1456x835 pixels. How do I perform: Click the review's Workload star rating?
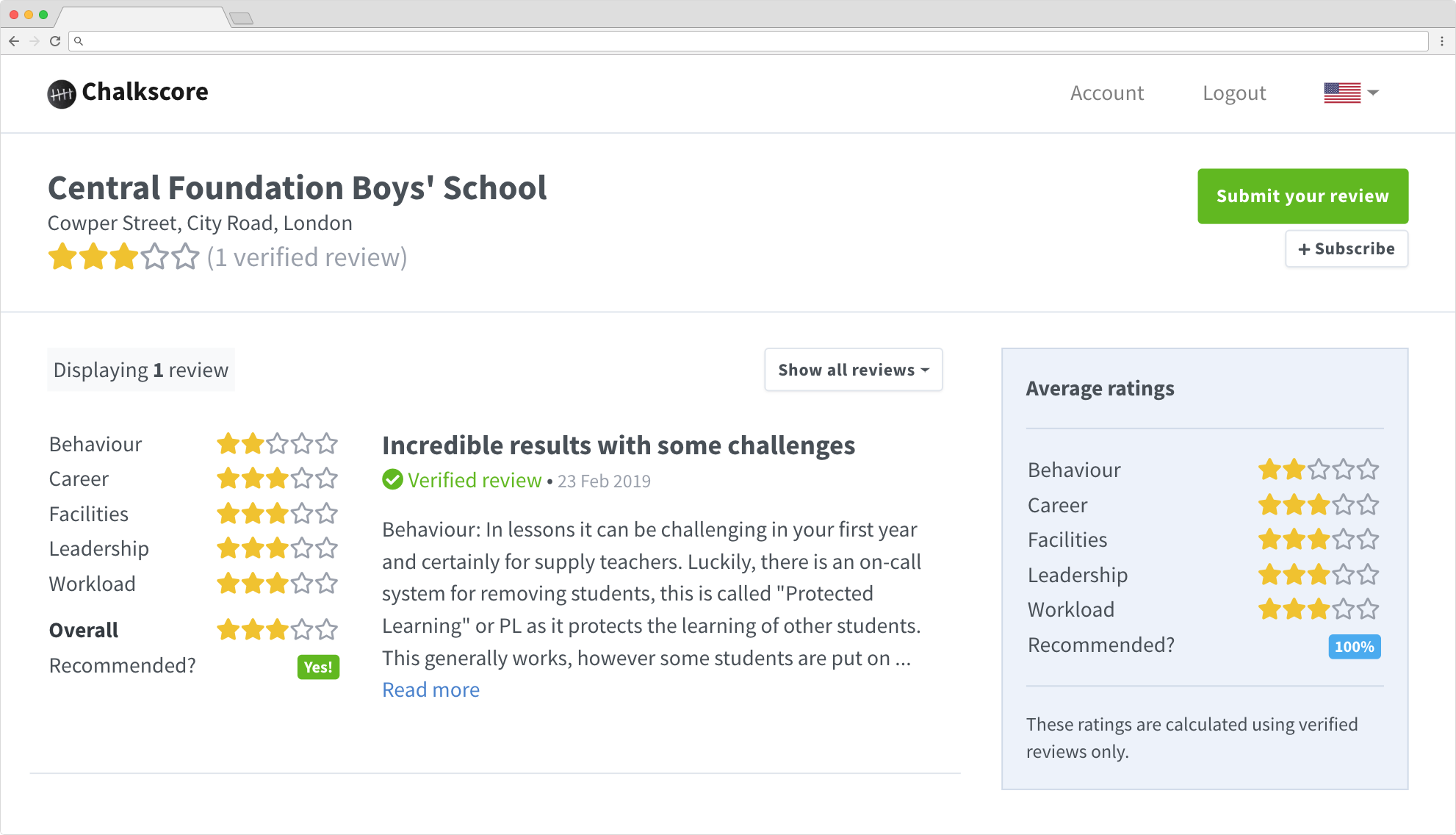[x=277, y=584]
